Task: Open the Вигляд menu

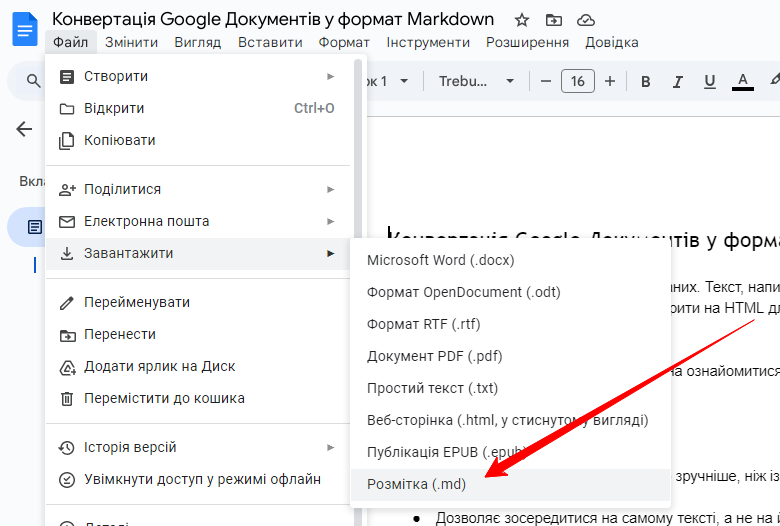Action: coord(197,42)
